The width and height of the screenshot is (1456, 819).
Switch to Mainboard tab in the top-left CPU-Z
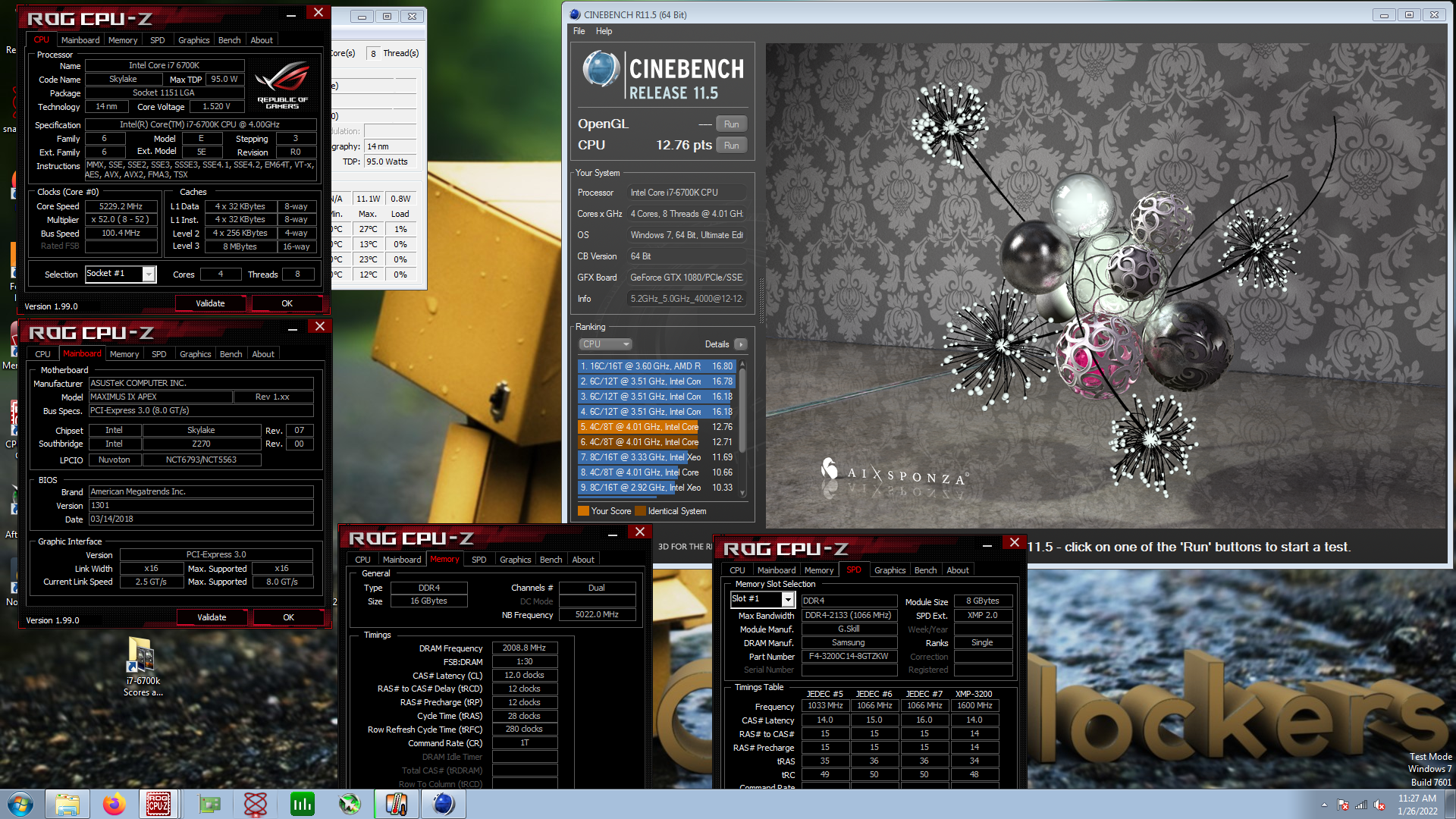(x=80, y=40)
